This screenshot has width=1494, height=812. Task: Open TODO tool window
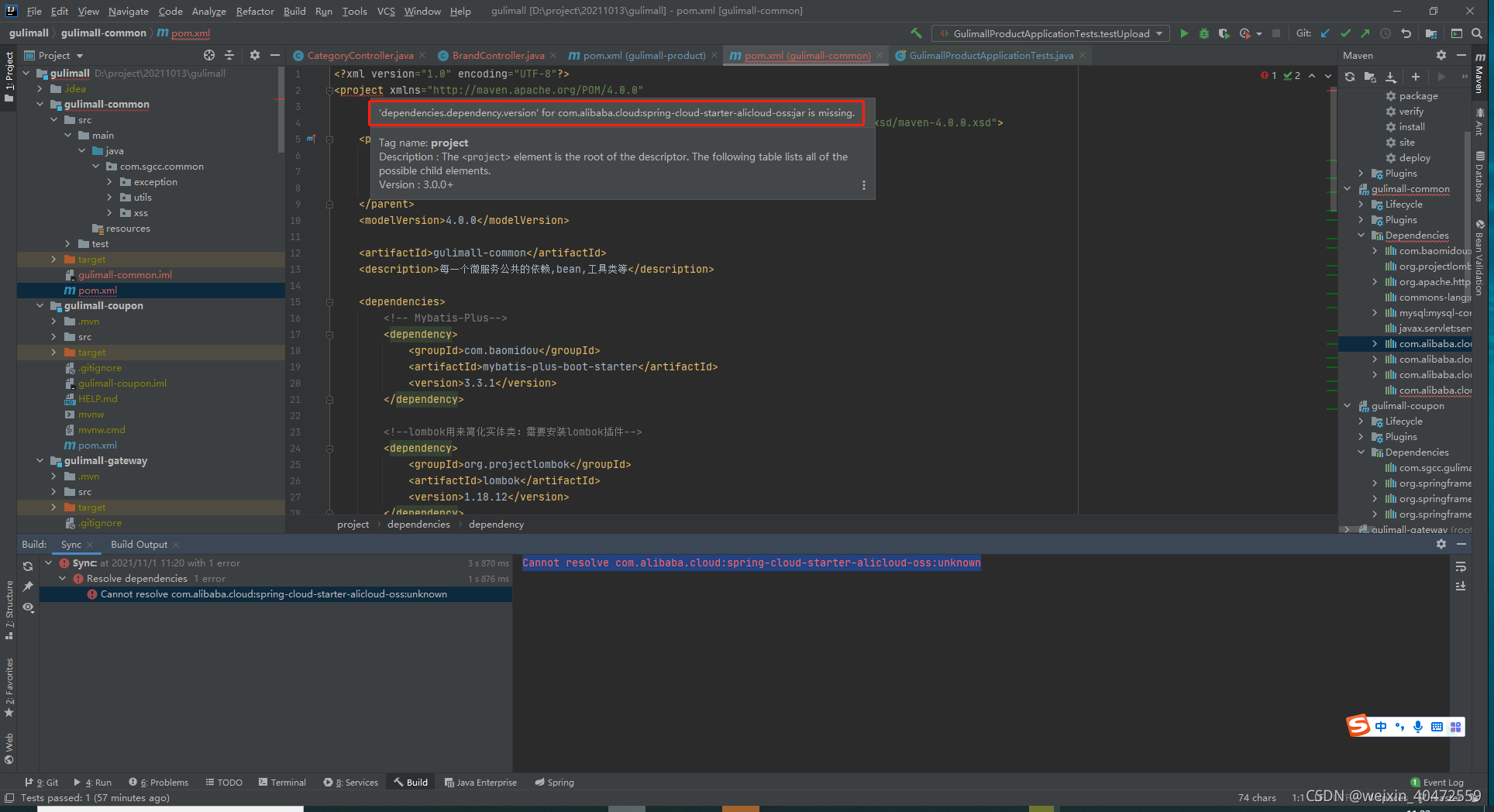tap(224, 783)
